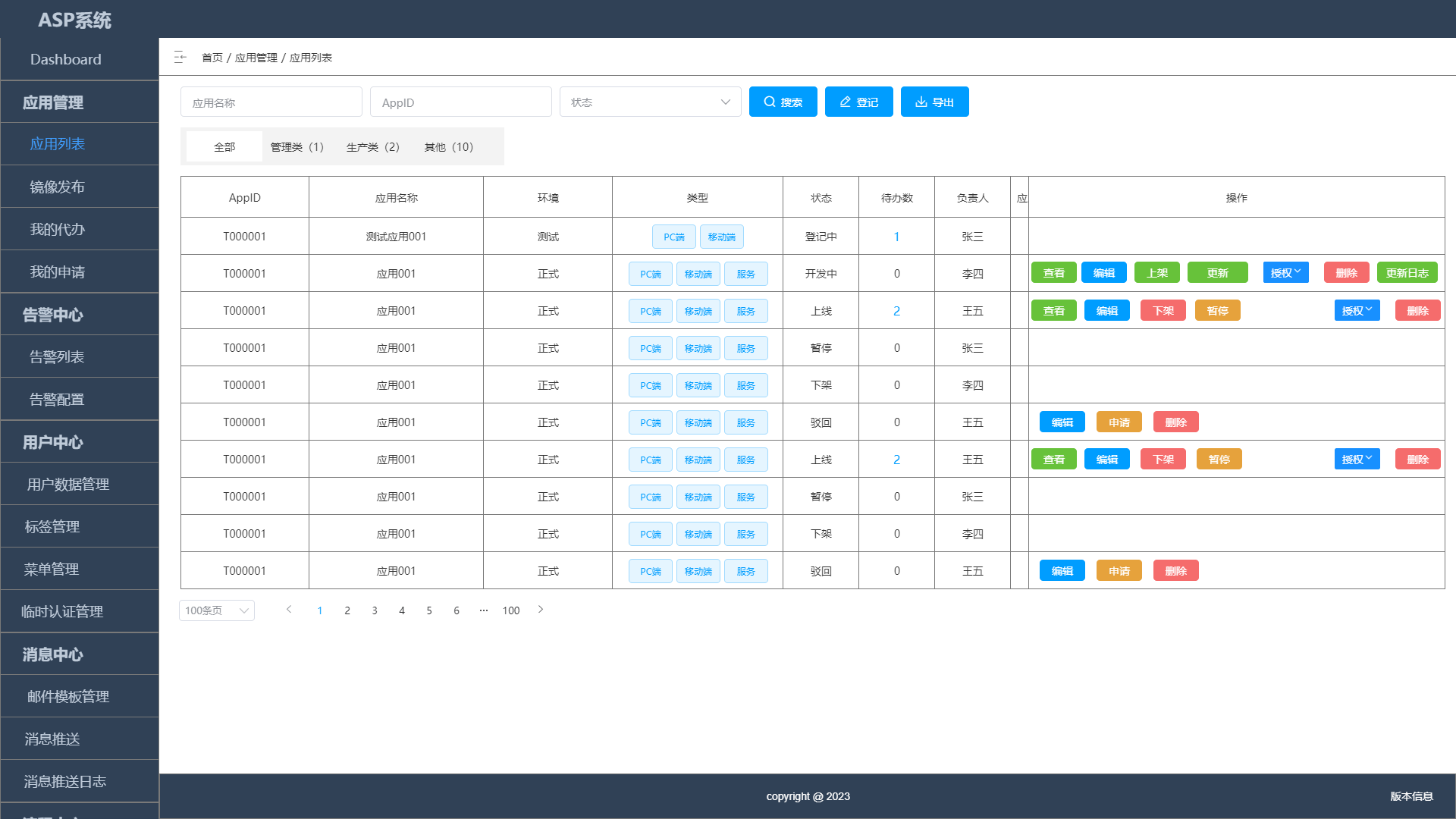Click 首页 in the breadcrumb
Viewport: 1456px width, 819px height.
pyautogui.click(x=212, y=58)
